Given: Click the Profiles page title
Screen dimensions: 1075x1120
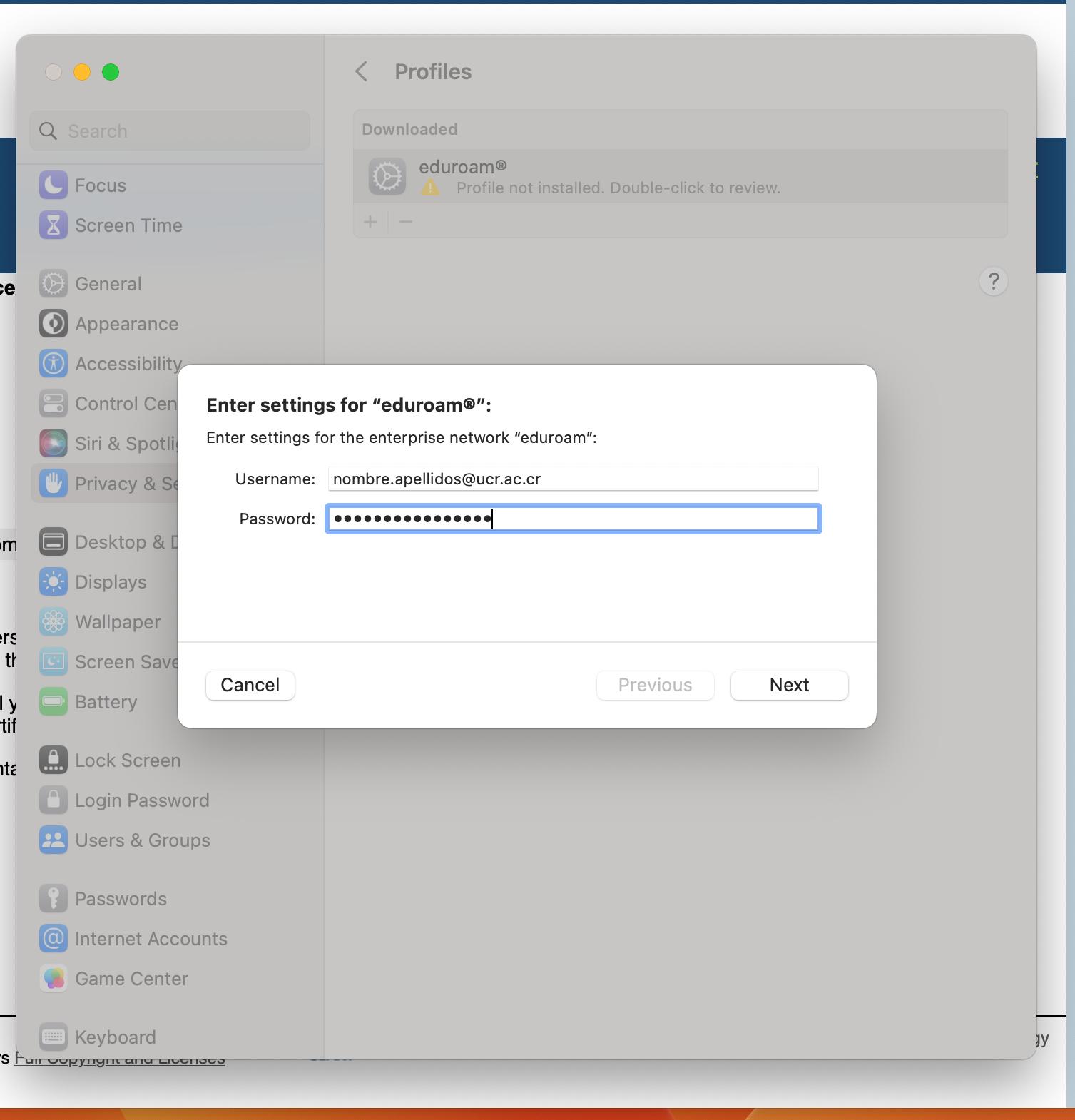Looking at the screenshot, I should pos(433,71).
